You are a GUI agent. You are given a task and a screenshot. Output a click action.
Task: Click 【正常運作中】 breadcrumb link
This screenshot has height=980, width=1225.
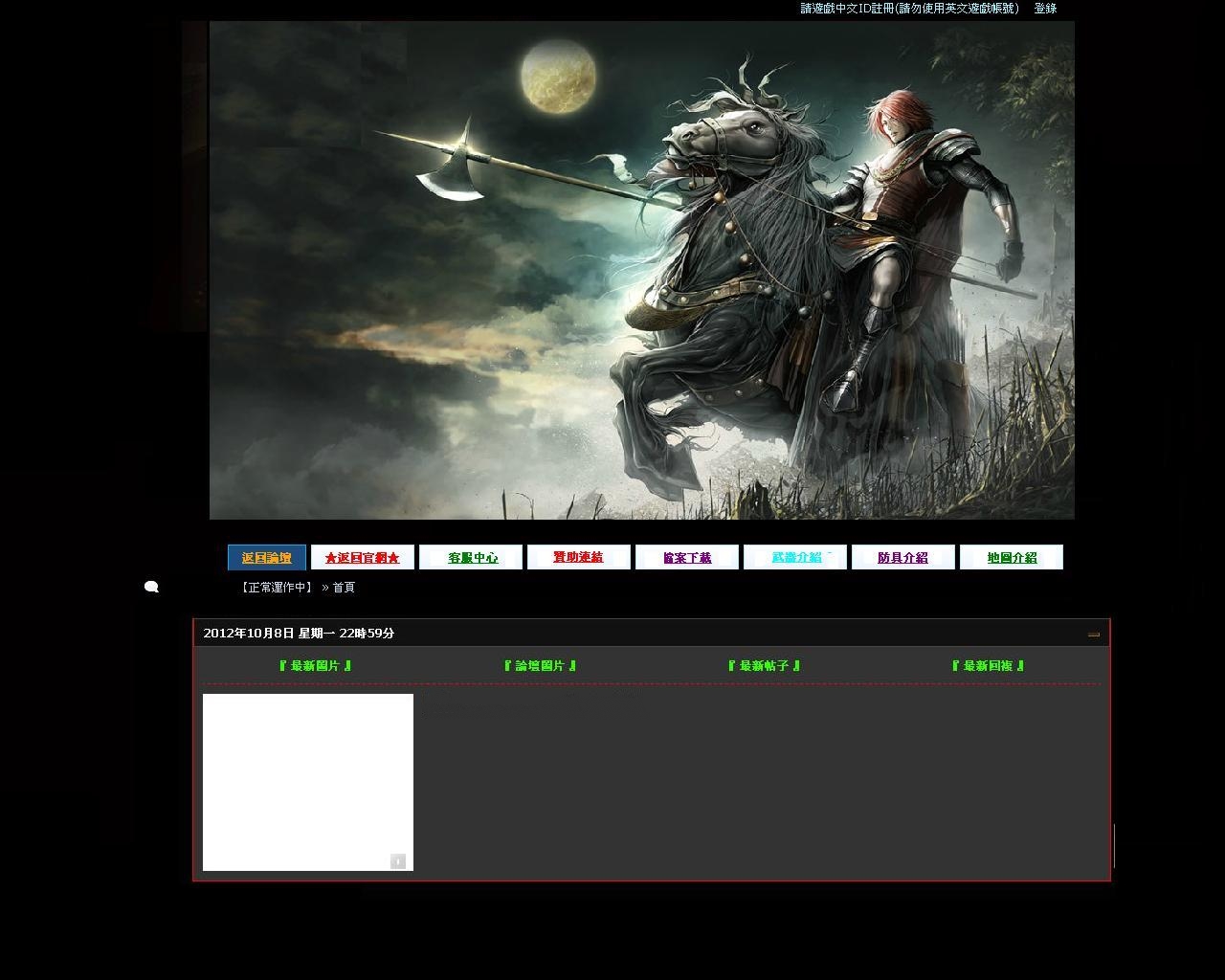pos(276,587)
